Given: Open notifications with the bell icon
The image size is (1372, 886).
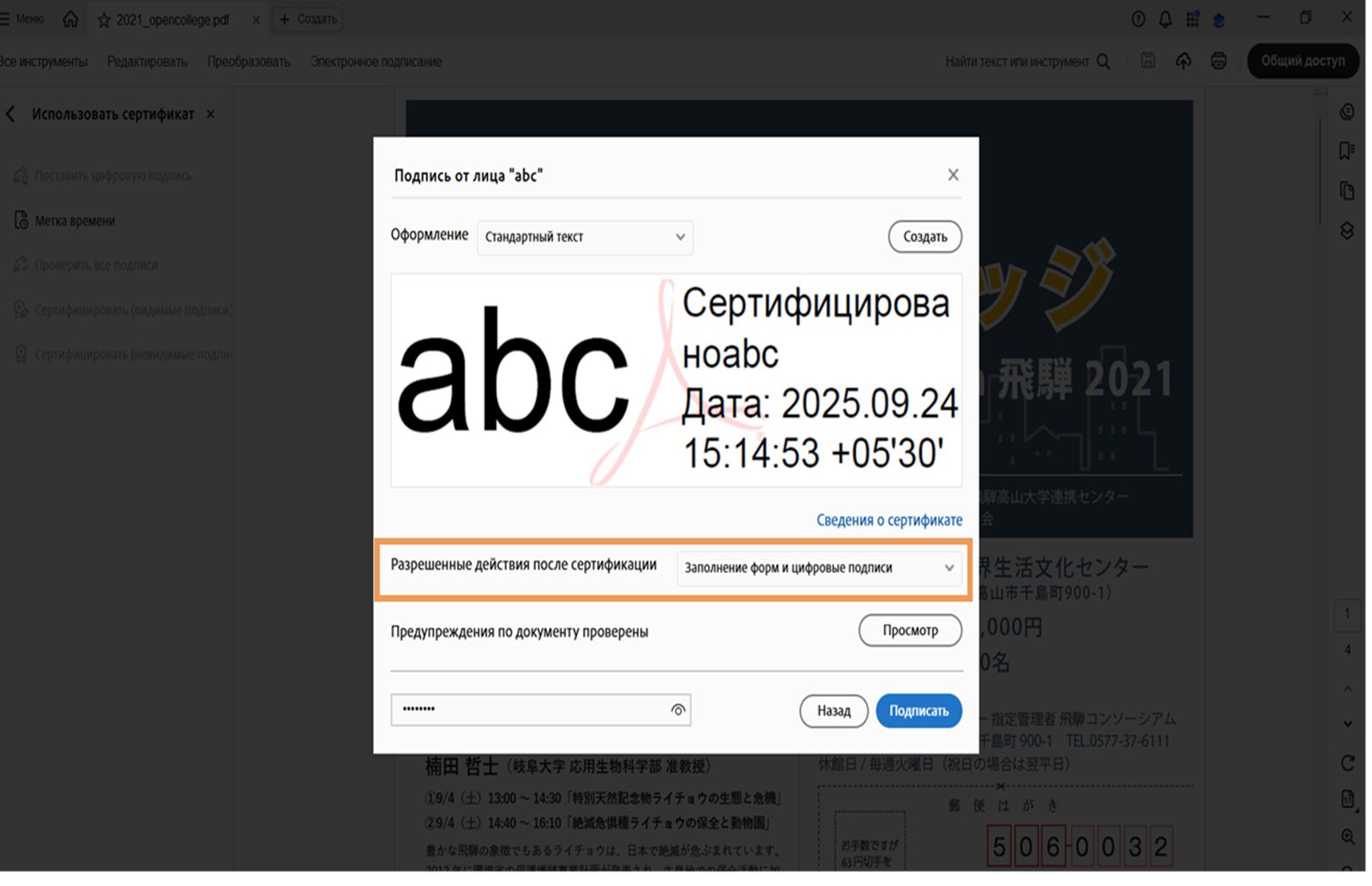Looking at the screenshot, I should [1164, 17].
